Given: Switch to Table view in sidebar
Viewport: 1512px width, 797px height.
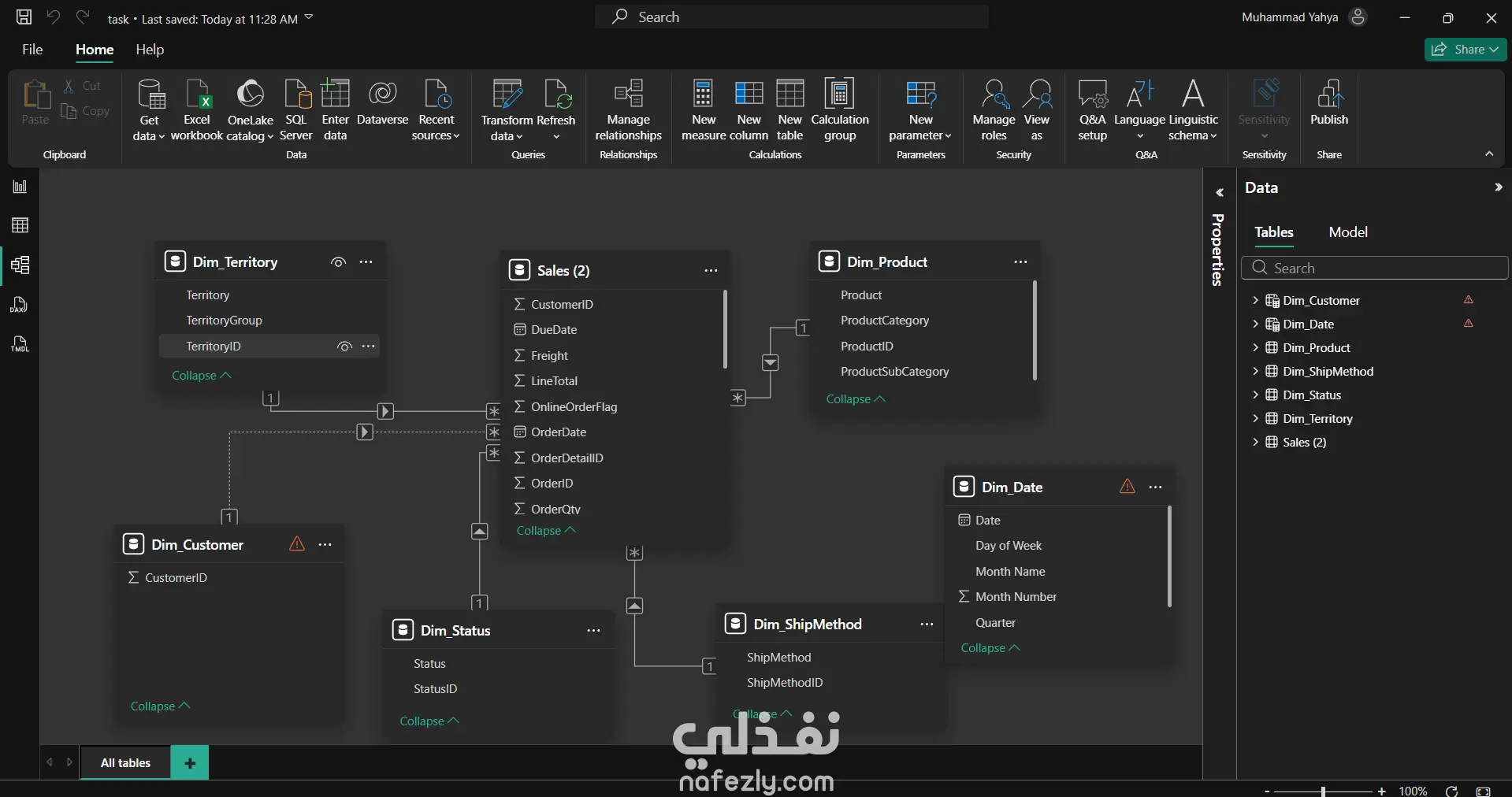Looking at the screenshot, I should pyautogui.click(x=20, y=225).
